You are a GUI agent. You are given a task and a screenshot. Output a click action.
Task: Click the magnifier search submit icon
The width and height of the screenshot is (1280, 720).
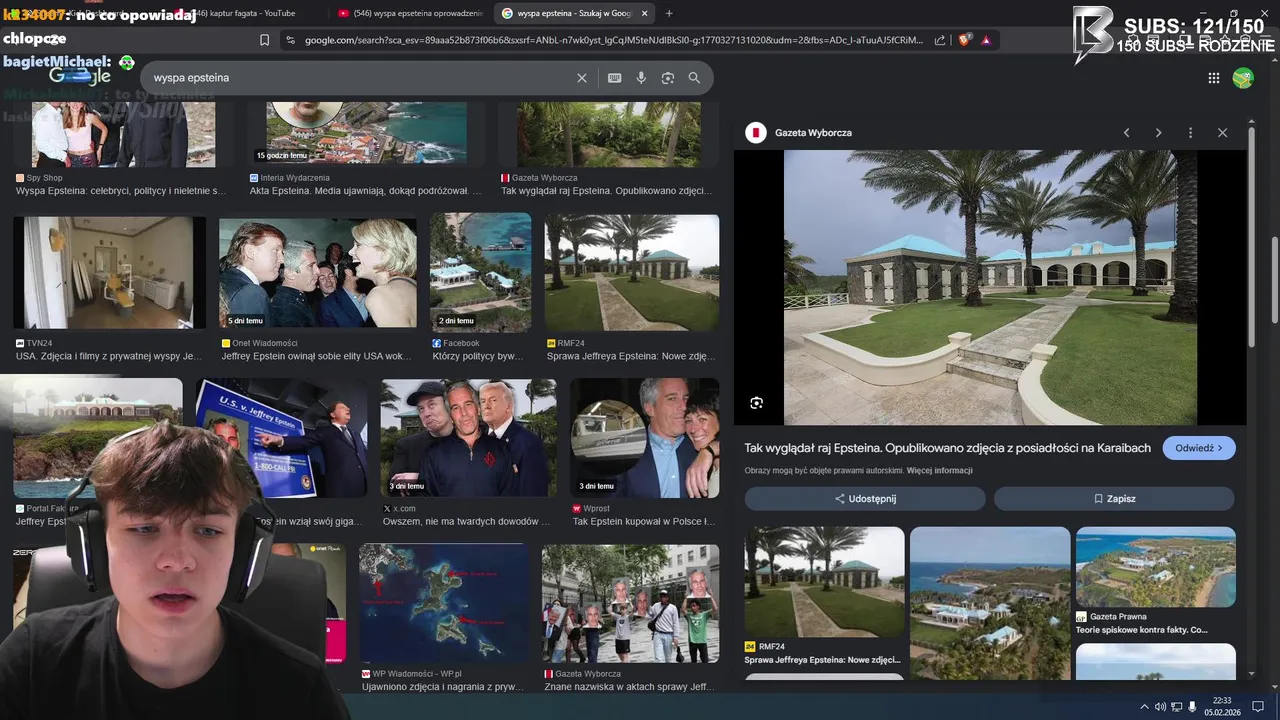pos(694,78)
